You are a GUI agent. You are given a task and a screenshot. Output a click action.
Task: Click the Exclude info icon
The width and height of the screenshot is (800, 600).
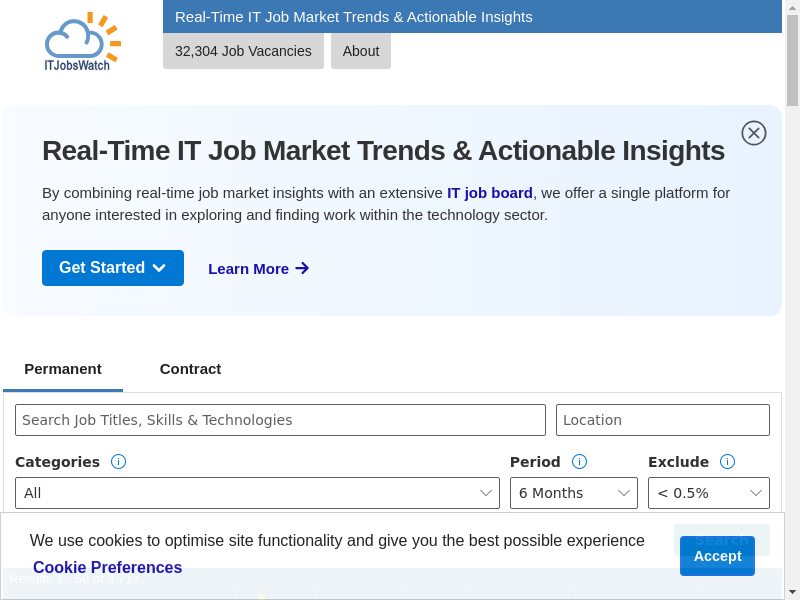tap(727, 462)
